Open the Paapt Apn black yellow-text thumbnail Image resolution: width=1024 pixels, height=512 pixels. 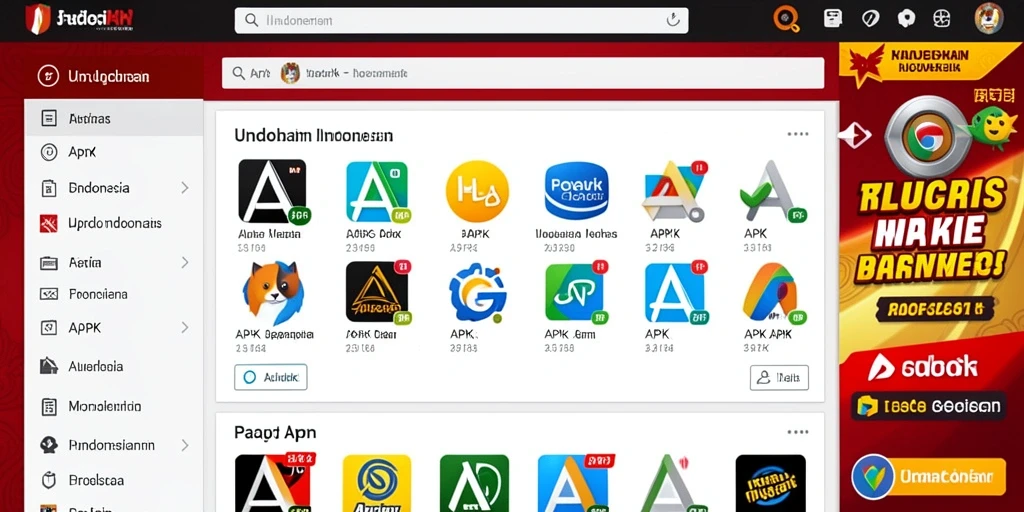click(771, 483)
